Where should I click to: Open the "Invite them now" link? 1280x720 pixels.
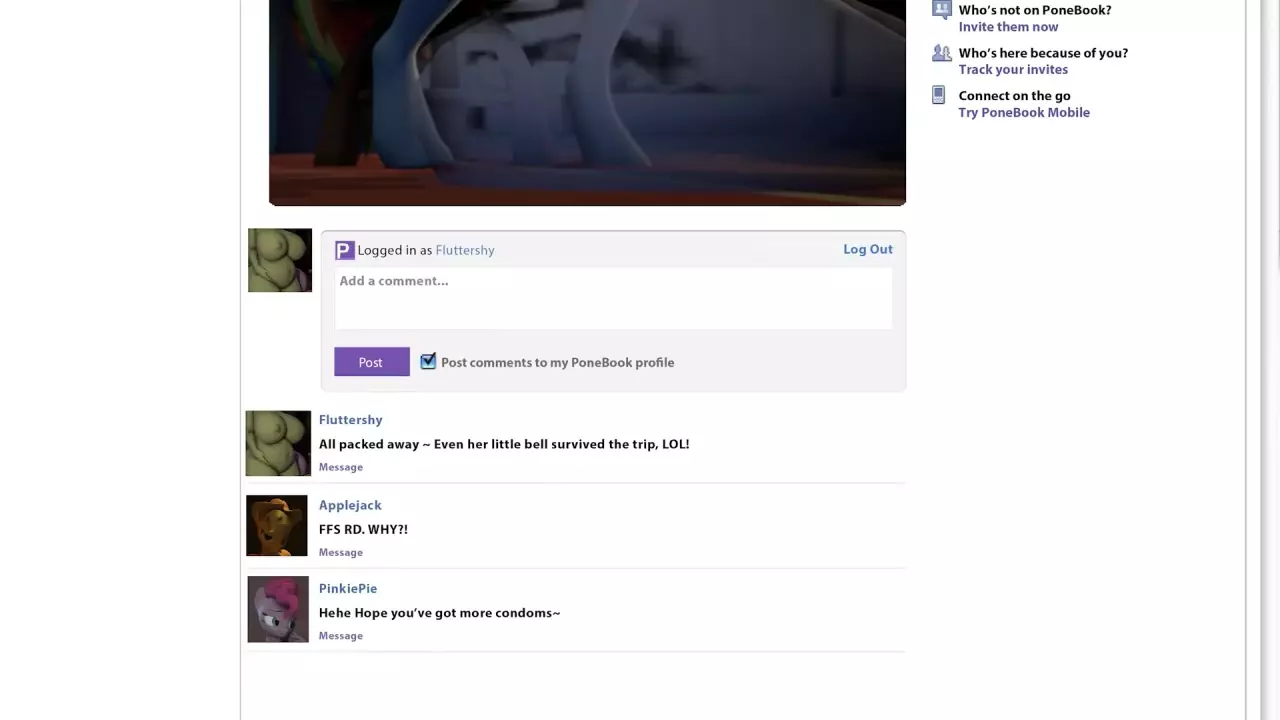click(1008, 27)
